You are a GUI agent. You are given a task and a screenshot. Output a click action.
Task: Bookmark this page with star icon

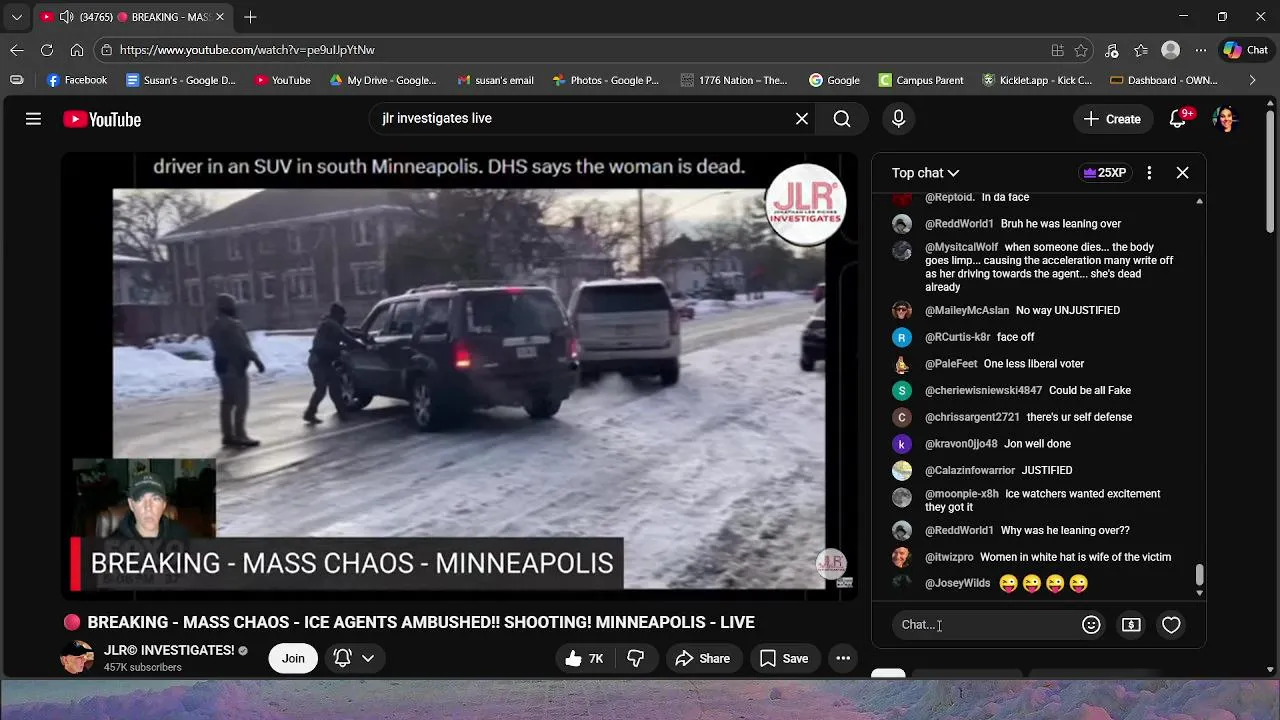1081,50
